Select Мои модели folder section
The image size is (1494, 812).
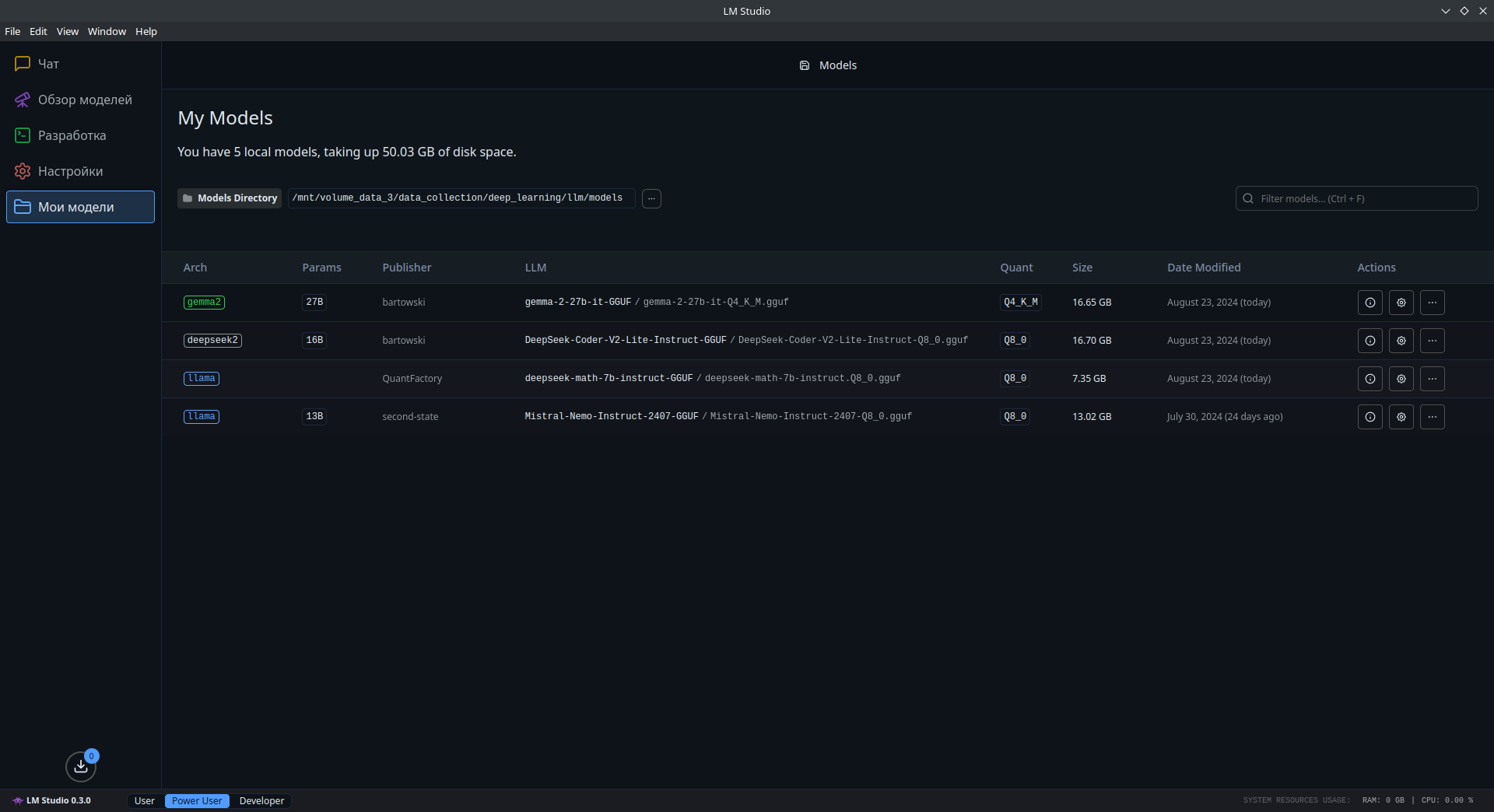point(80,207)
